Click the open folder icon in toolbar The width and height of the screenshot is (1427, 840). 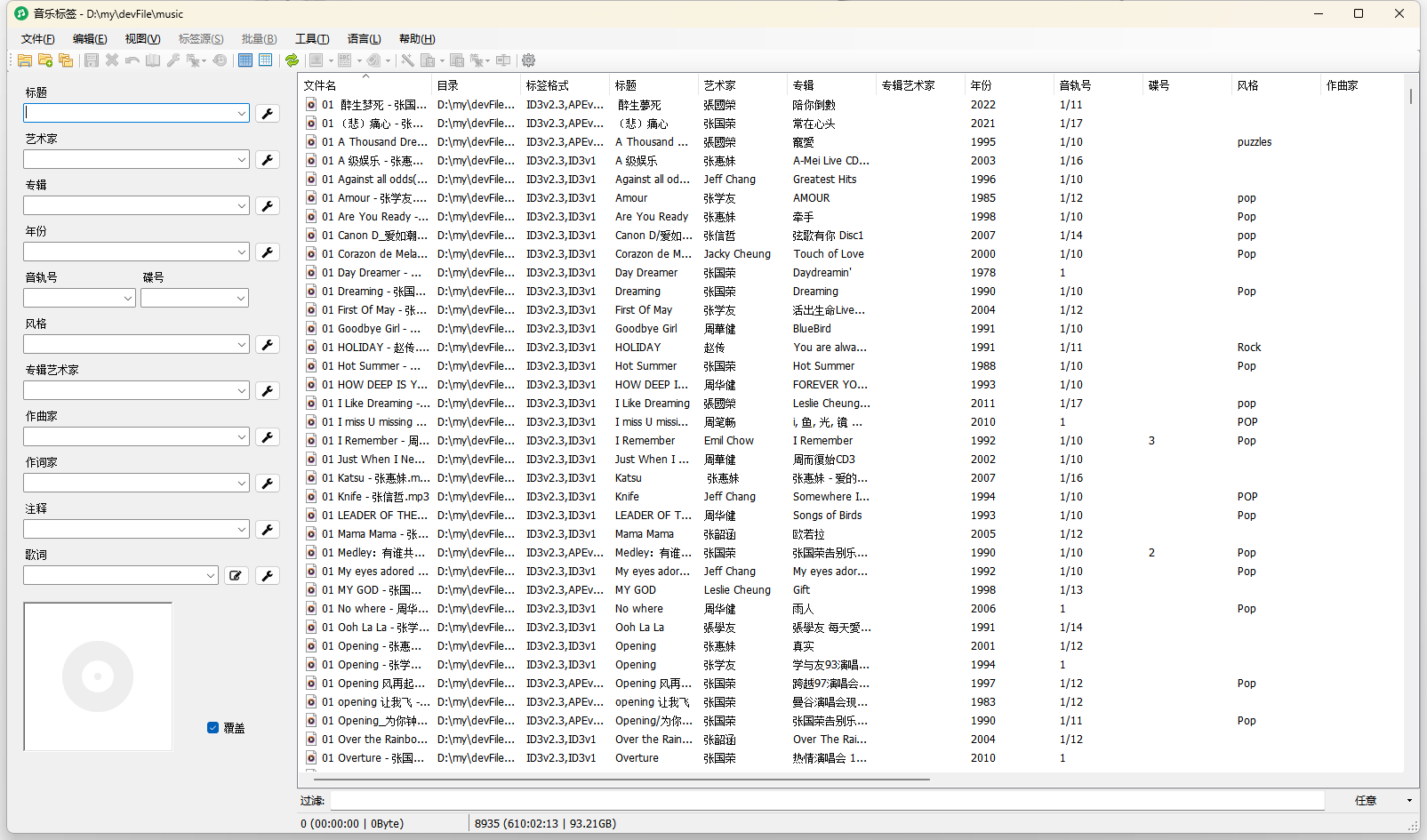25,60
